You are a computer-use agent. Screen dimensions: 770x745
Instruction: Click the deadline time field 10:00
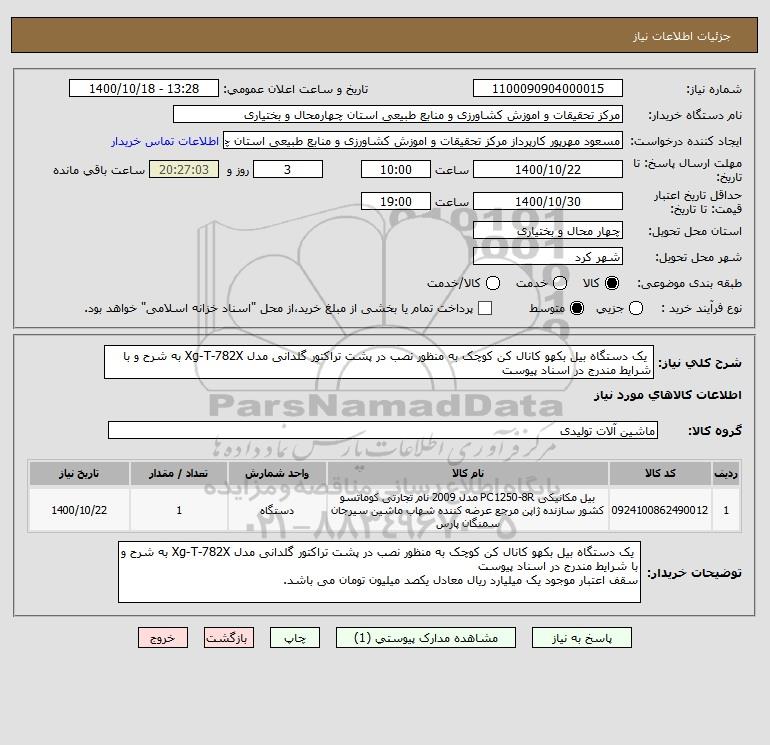(396, 169)
